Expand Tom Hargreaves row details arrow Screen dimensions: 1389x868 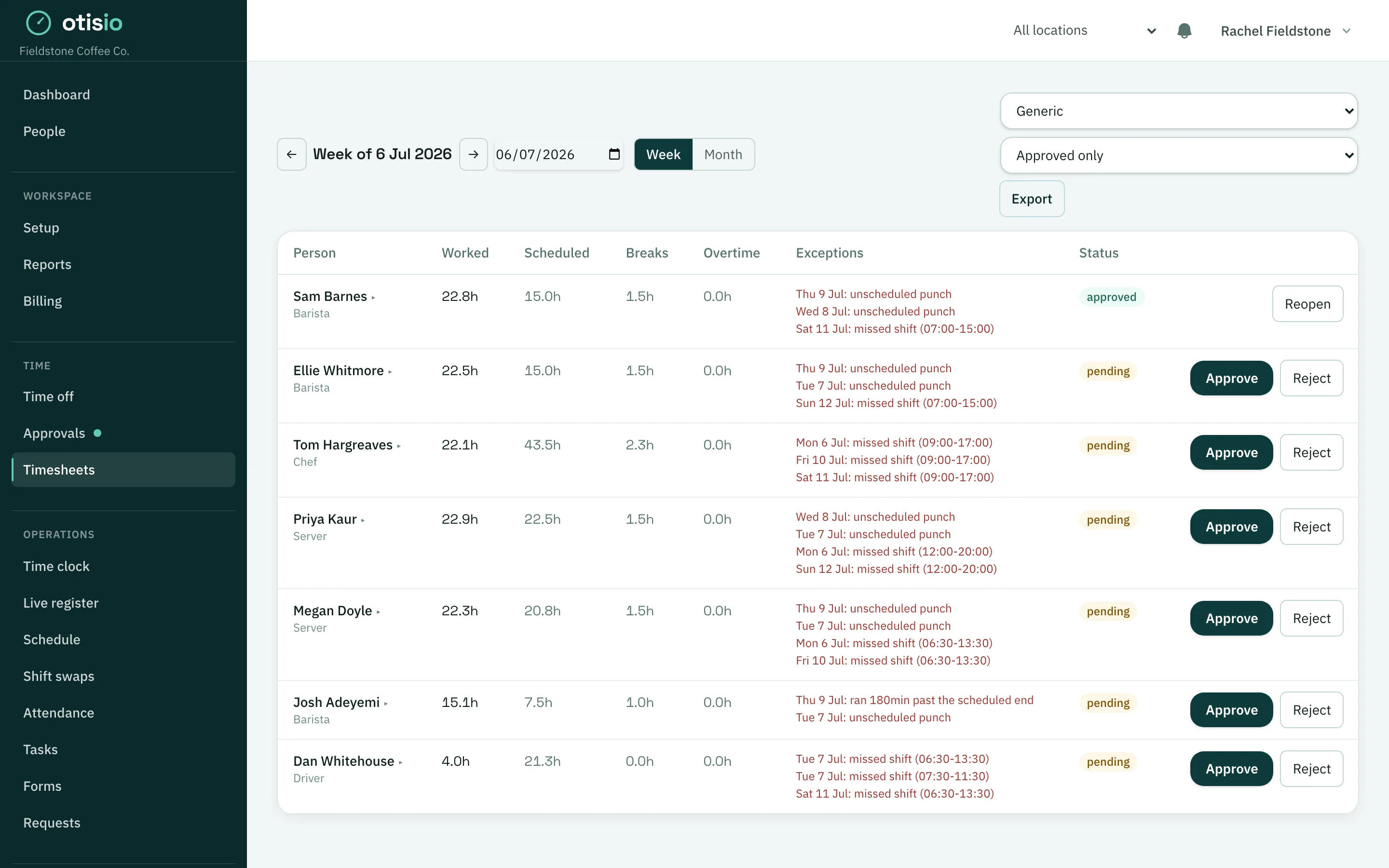pyautogui.click(x=399, y=446)
